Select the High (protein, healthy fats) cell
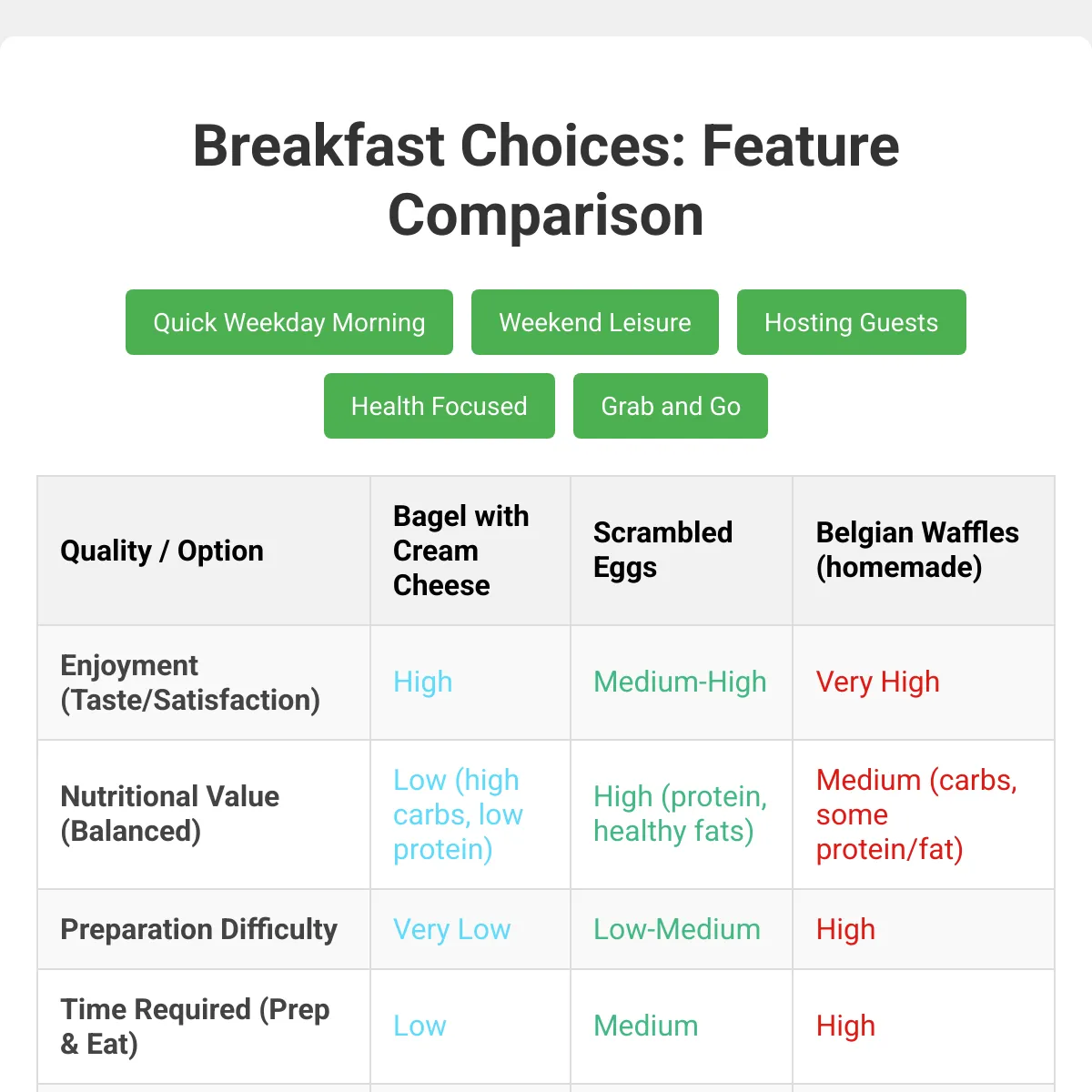This screenshot has width=1092, height=1092. point(680,814)
